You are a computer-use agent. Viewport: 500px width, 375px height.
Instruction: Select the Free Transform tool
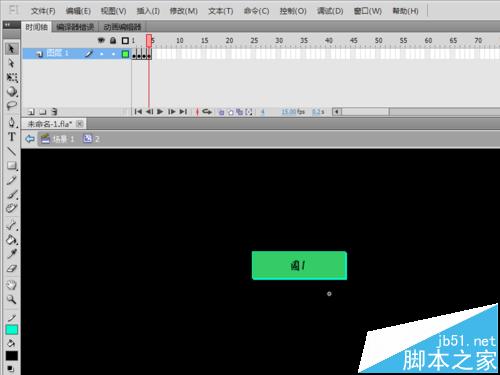12,77
